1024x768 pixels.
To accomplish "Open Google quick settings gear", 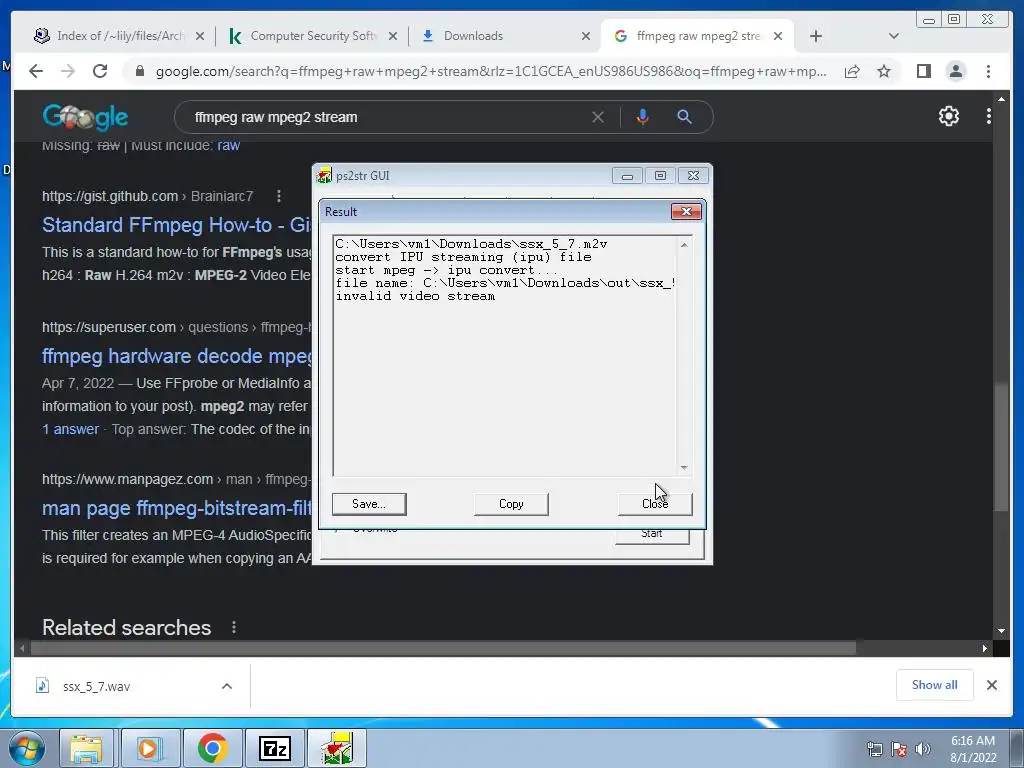I will point(948,116).
